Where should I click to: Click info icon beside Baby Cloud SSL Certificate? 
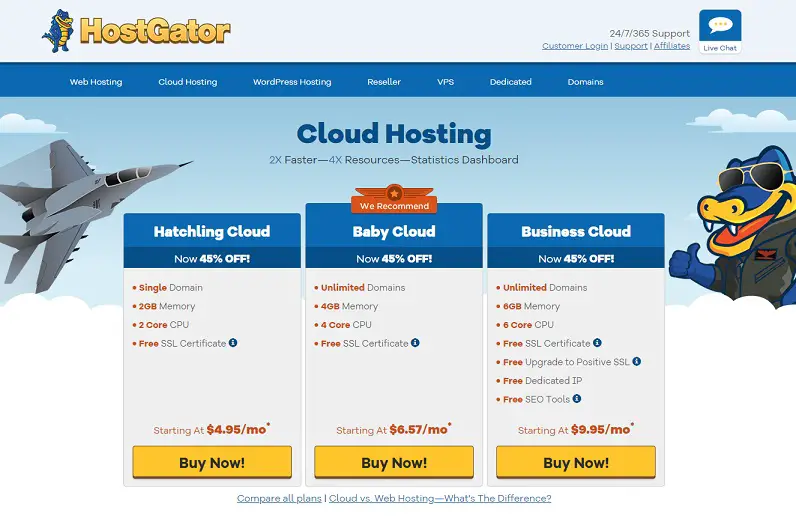tap(415, 343)
